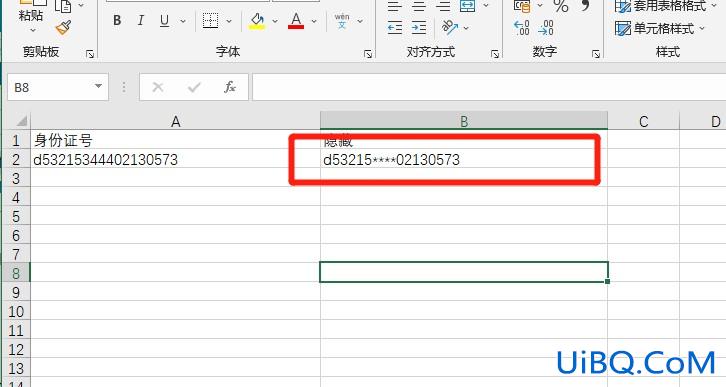Image resolution: width=726 pixels, height=387 pixels.
Task: Select column D header
Action: pos(702,121)
